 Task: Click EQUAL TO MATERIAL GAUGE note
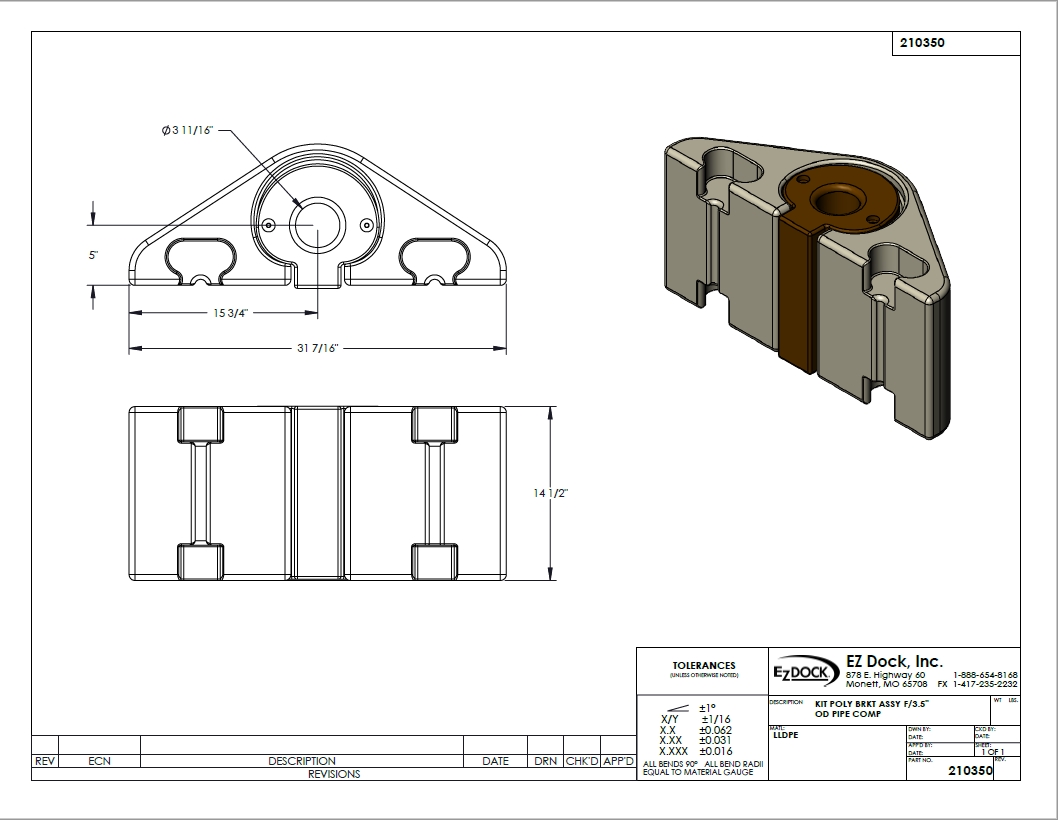click(x=698, y=772)
